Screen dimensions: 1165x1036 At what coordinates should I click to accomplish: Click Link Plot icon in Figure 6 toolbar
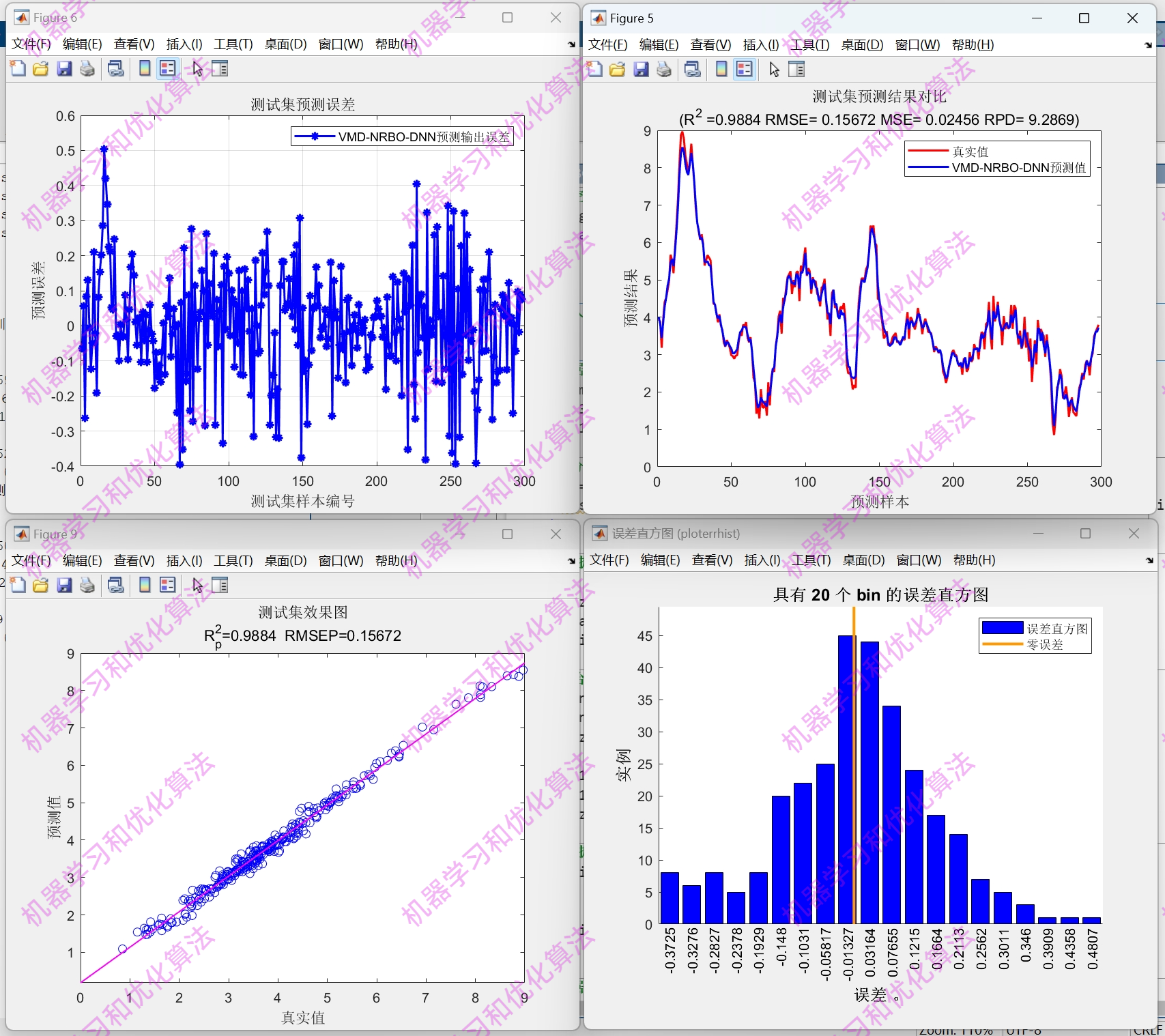[116, 68]
